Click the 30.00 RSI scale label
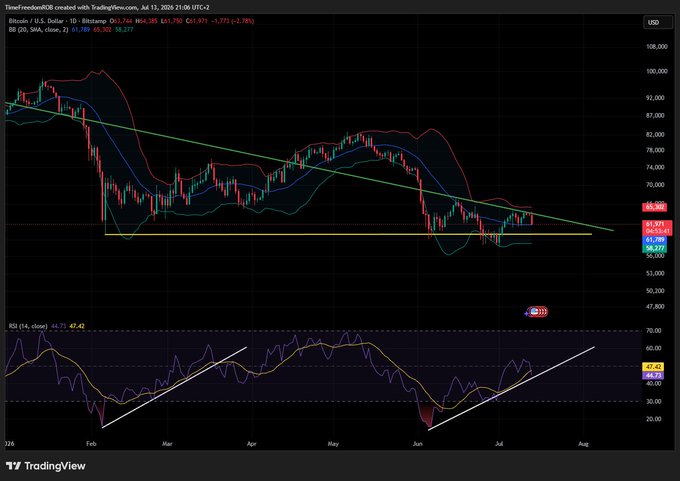The height and width of the screenshot is (481, 680). tap(654, 402)
